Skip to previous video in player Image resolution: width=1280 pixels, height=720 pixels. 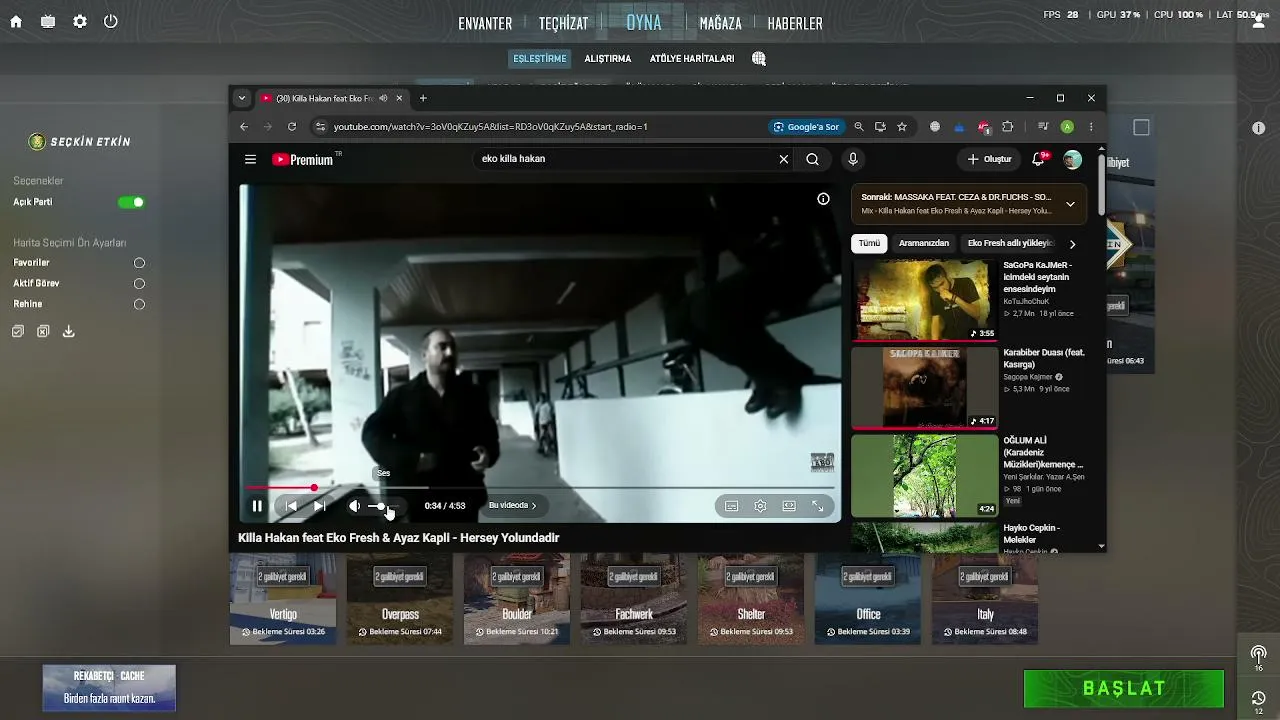click(x=291, y=506)
